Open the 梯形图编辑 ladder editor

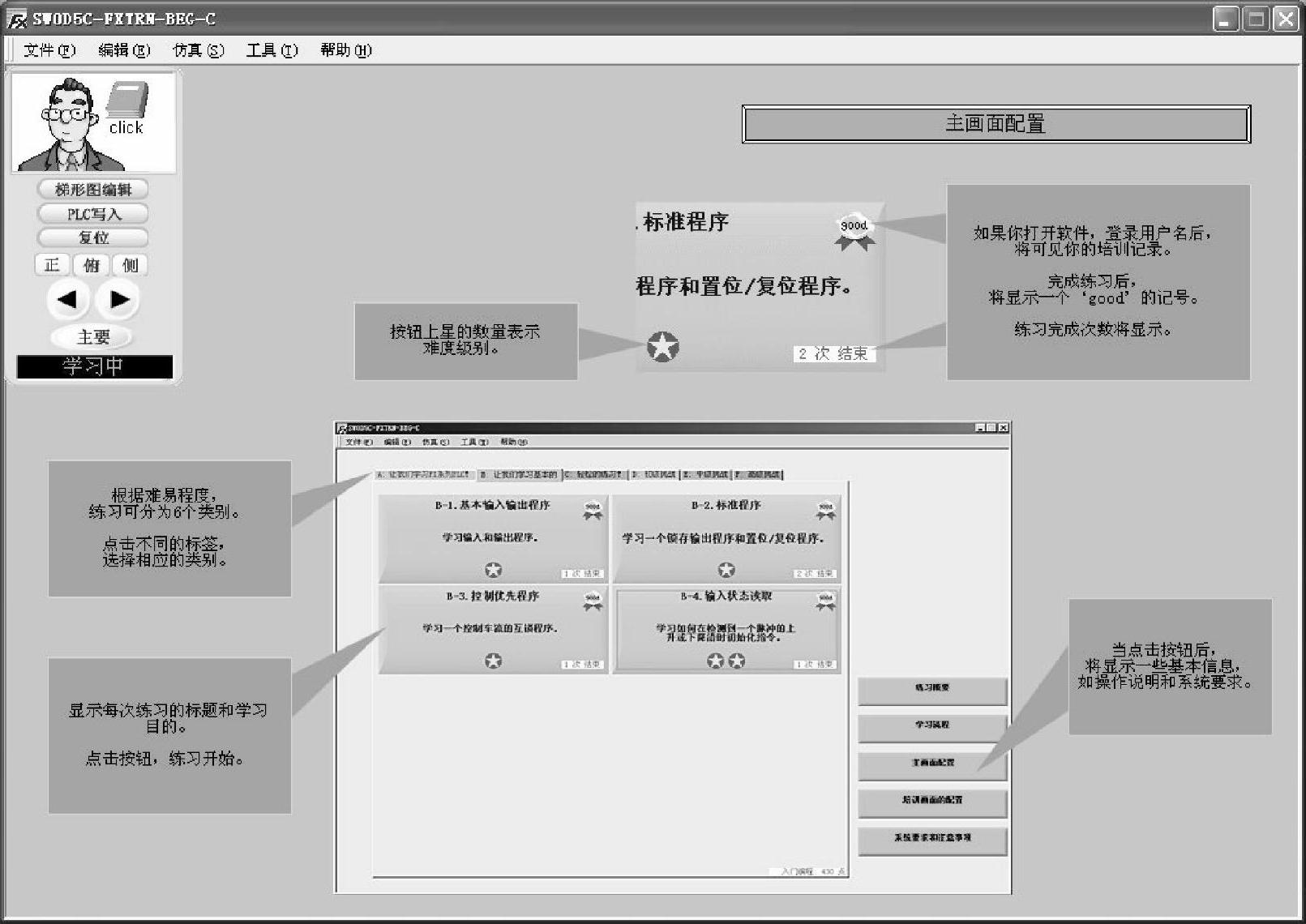click(93, 190)
